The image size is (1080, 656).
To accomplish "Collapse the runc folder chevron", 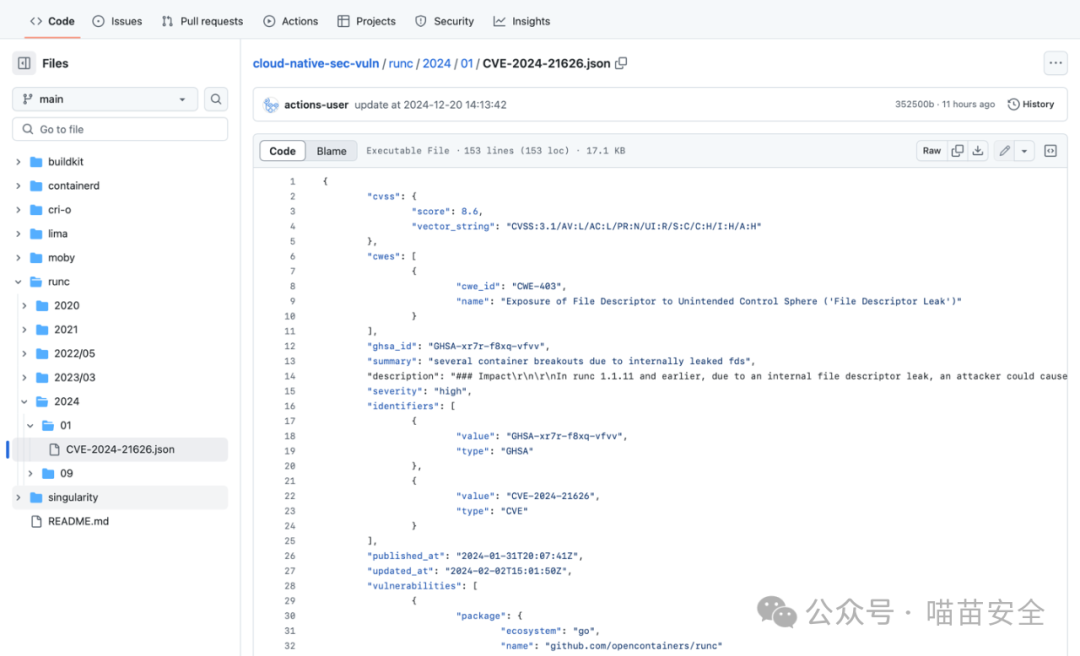I will pos(19,282).
